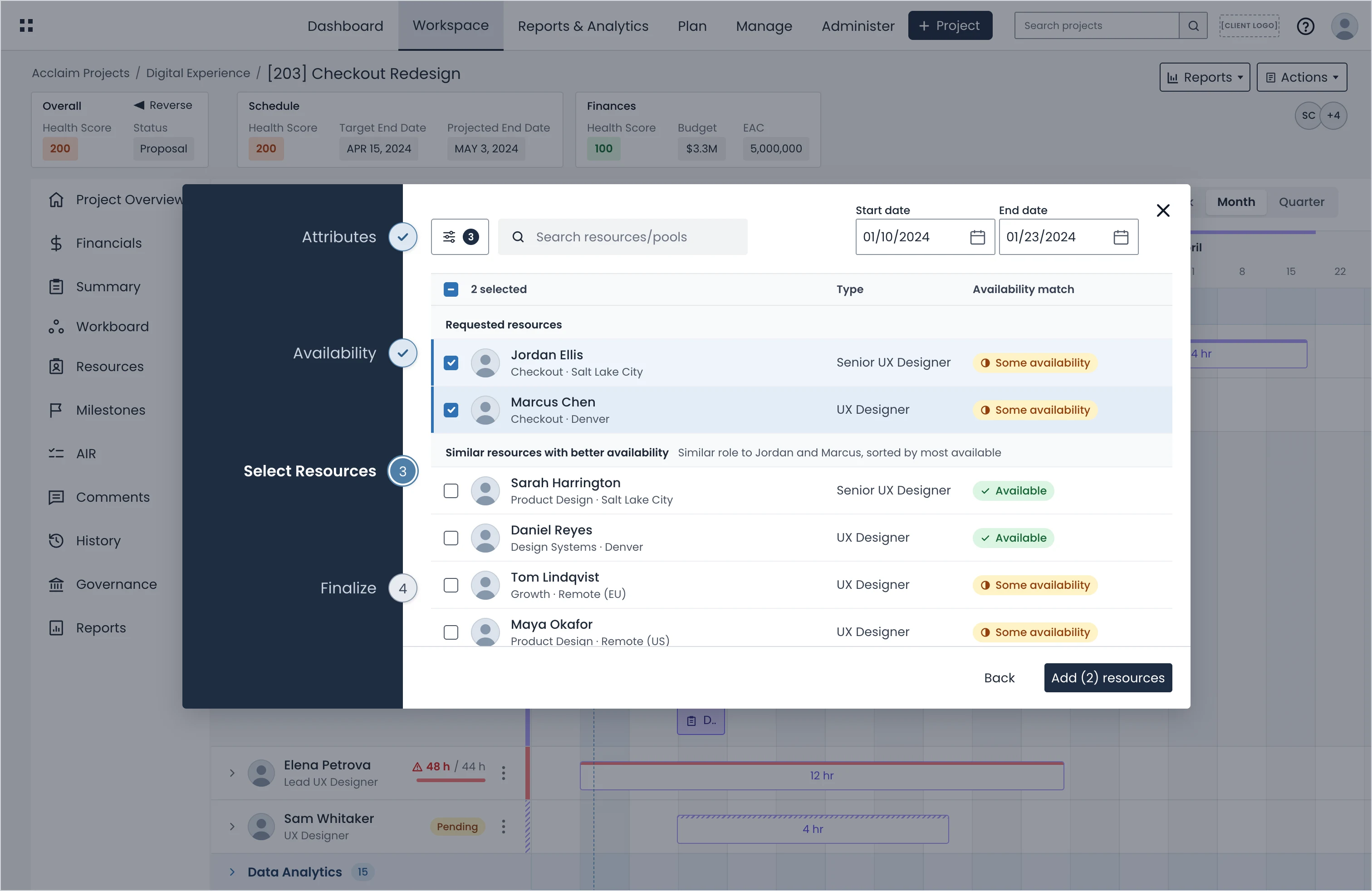The image size is (1372, 891).
Task: Open the filters icon with badge 3
Action: coord(460,236)
